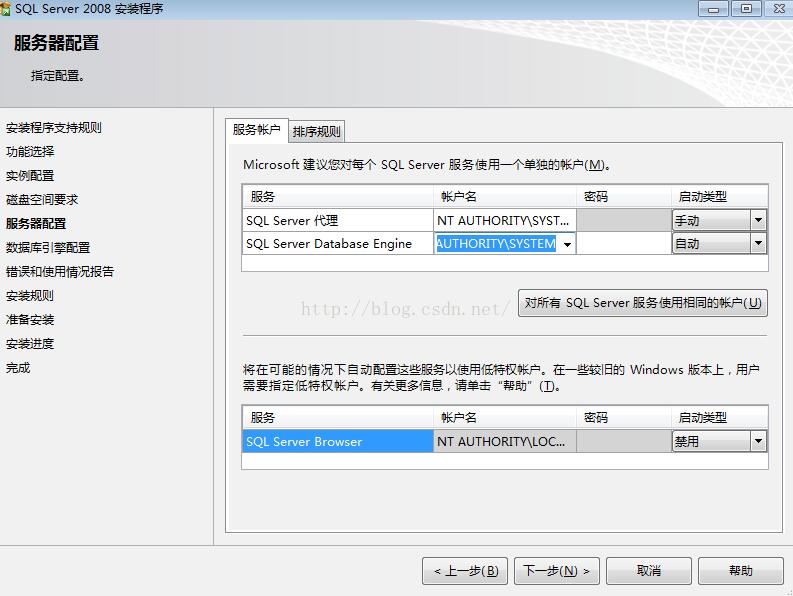
Task: Go back with 上一步(B) button
Action: (x=465, y=571)
